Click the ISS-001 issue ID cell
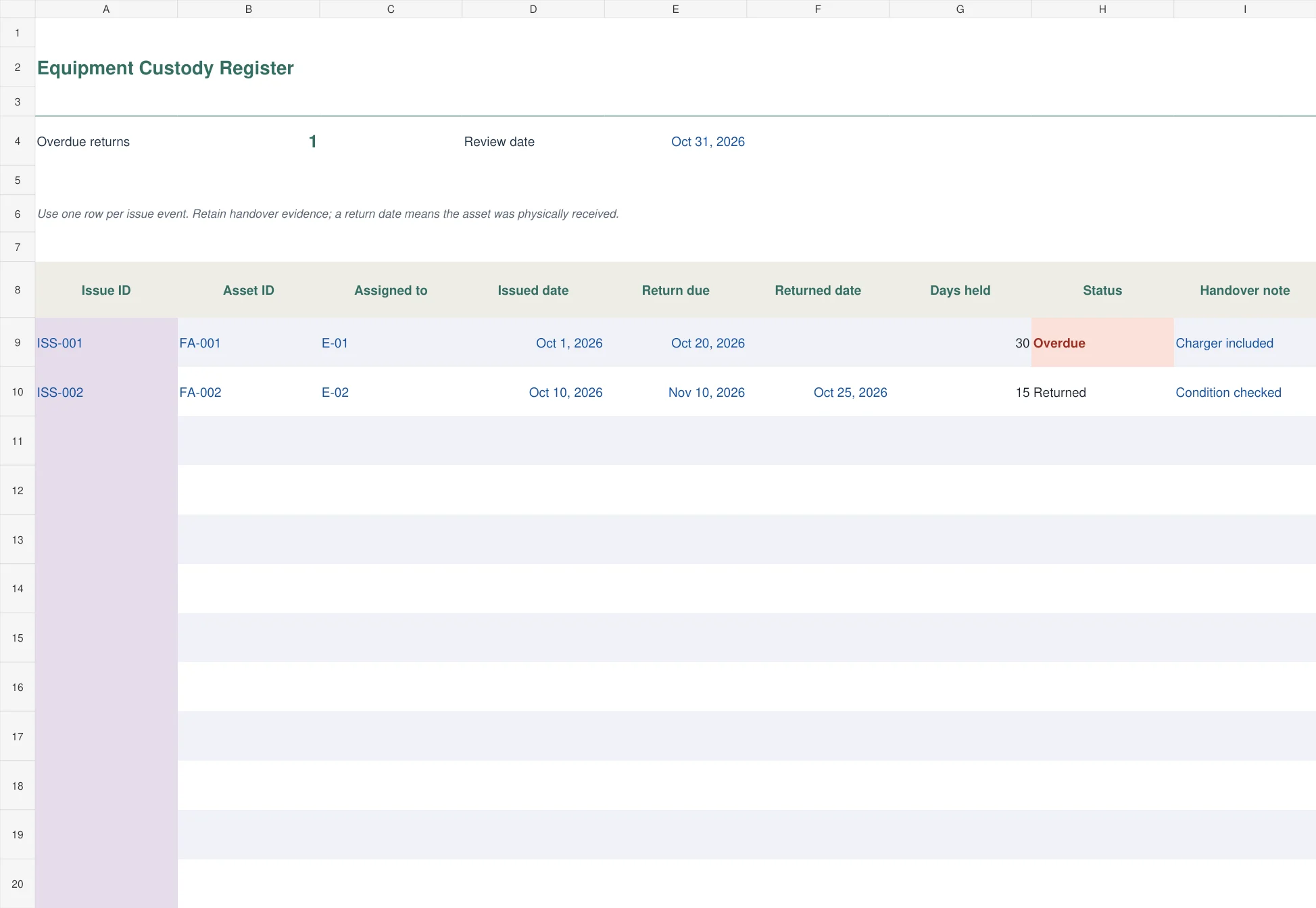Image resolution: width=1316 pixels, height=908 pixels. tap(106, 343)
